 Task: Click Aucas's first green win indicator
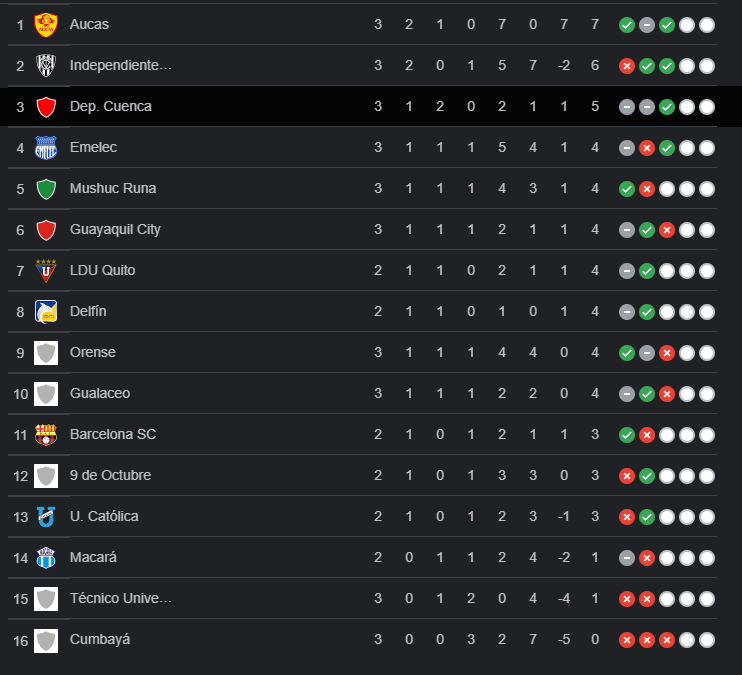[627, 25]
